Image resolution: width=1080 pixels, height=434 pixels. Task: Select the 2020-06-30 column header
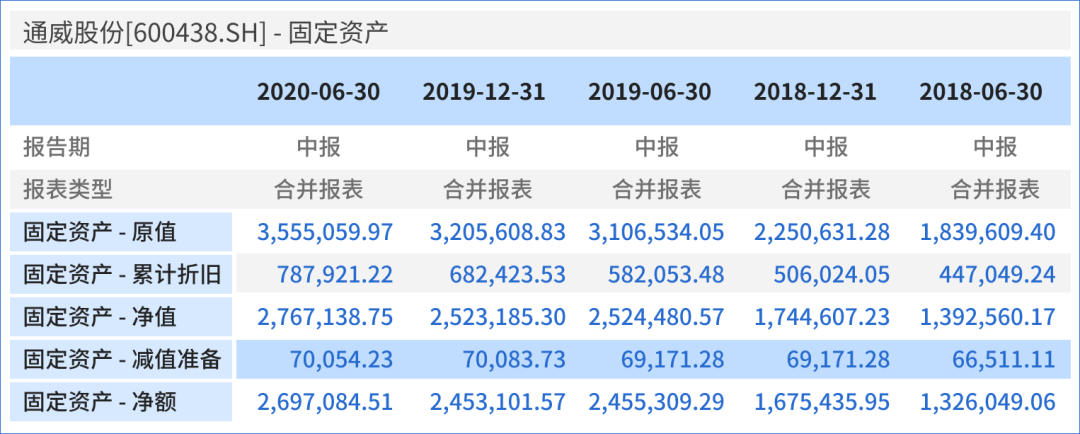318,92
